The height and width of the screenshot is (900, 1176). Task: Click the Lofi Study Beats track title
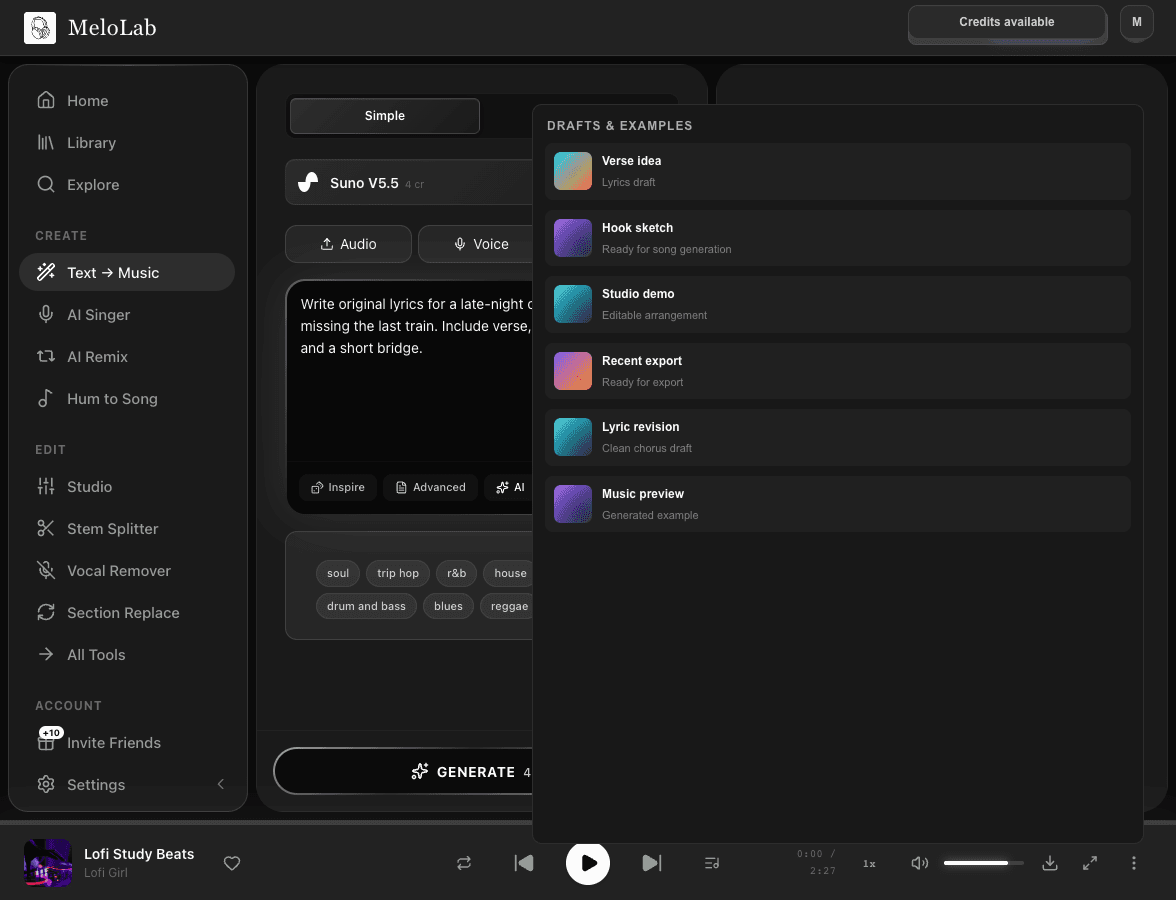tap(139, 854)
